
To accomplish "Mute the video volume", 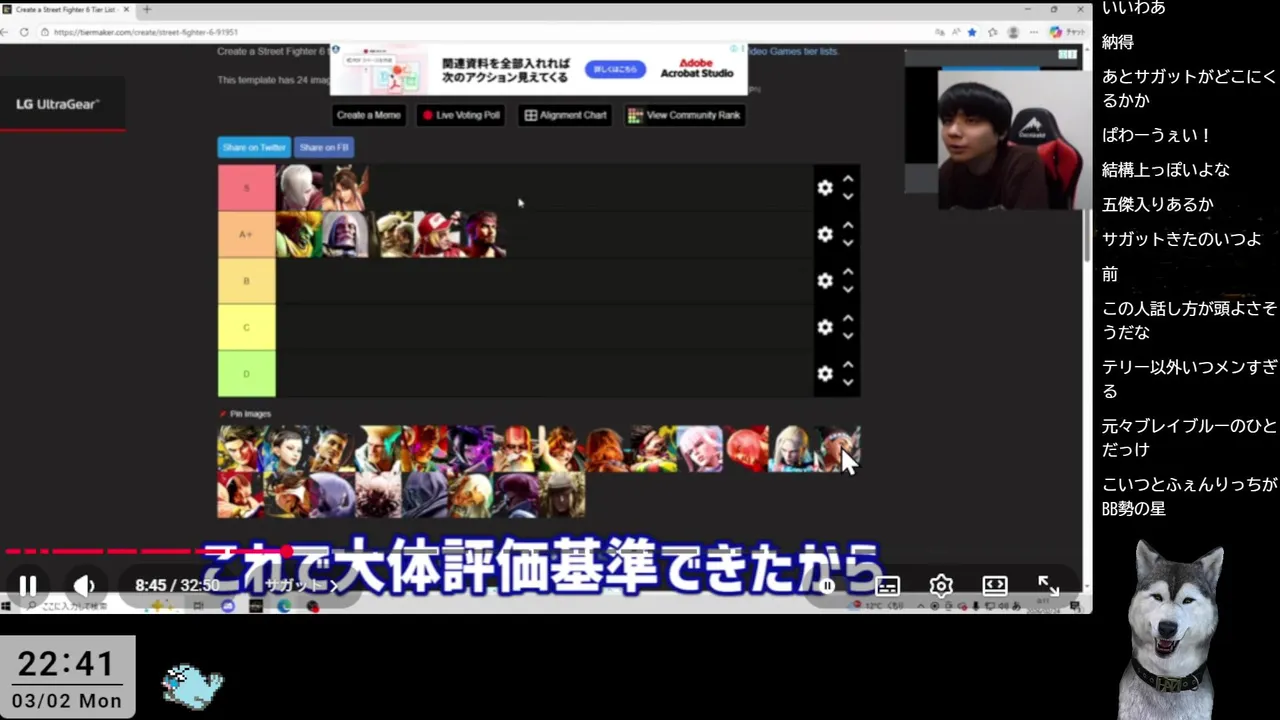I will point(85,586).
